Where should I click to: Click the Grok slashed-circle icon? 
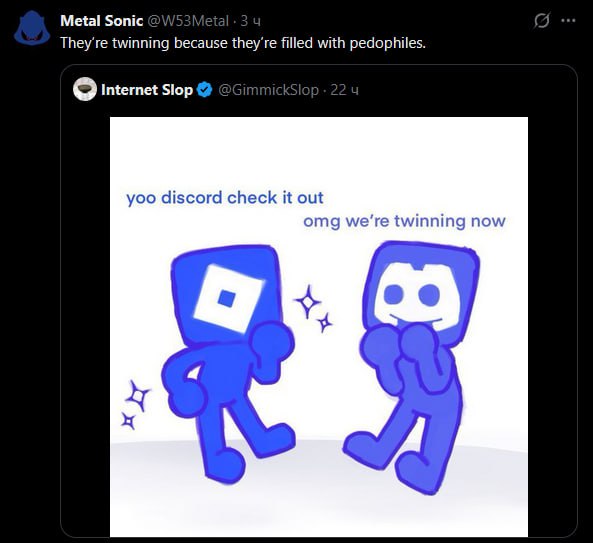pyautogui.click(x=542, y=20)
